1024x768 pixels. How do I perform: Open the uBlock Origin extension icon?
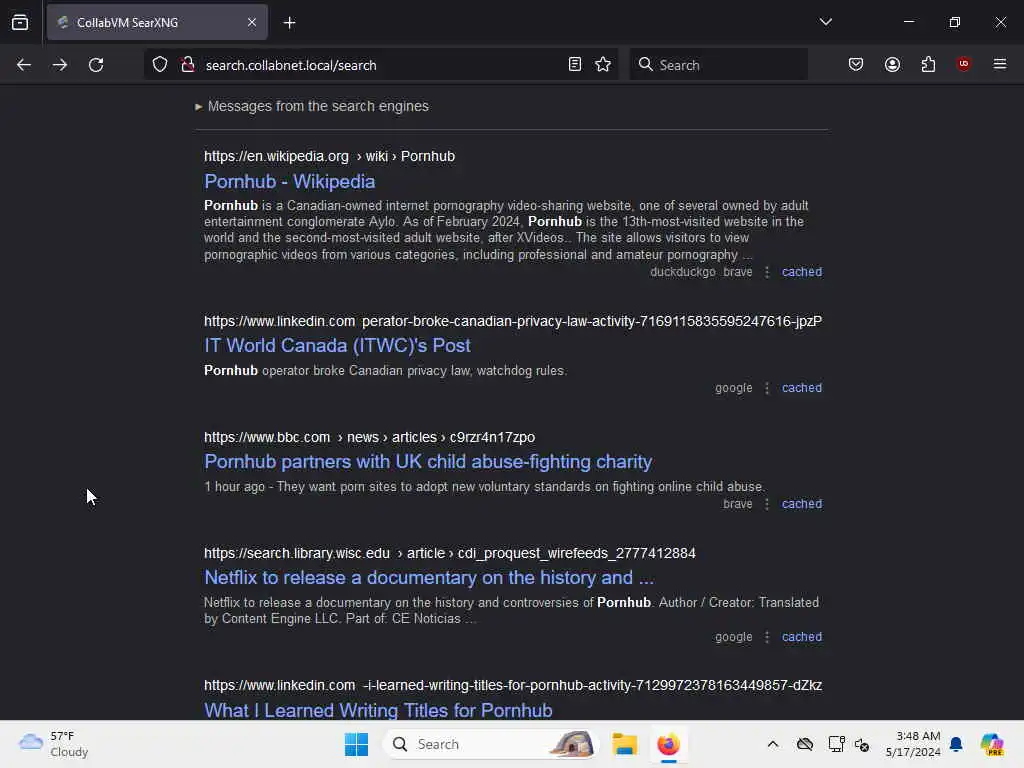pyautogui.click(x=963, y=64)
